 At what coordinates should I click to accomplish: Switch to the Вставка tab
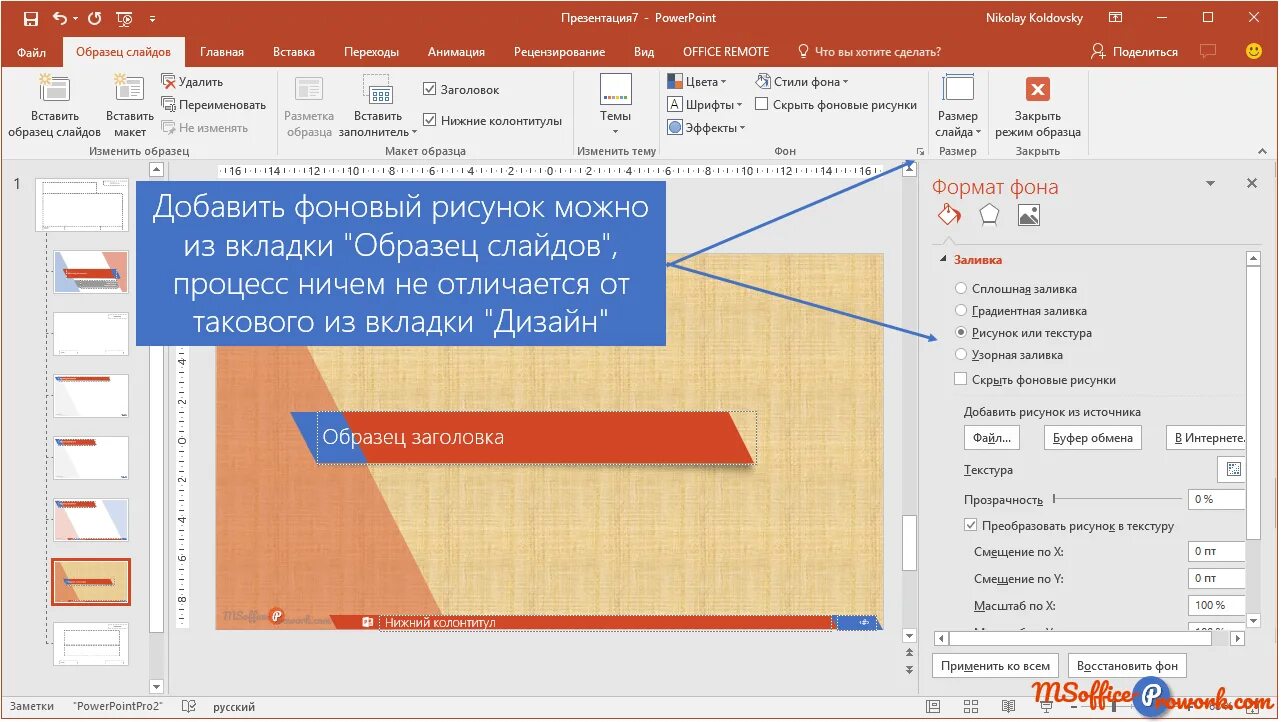[x=294, y=52]
